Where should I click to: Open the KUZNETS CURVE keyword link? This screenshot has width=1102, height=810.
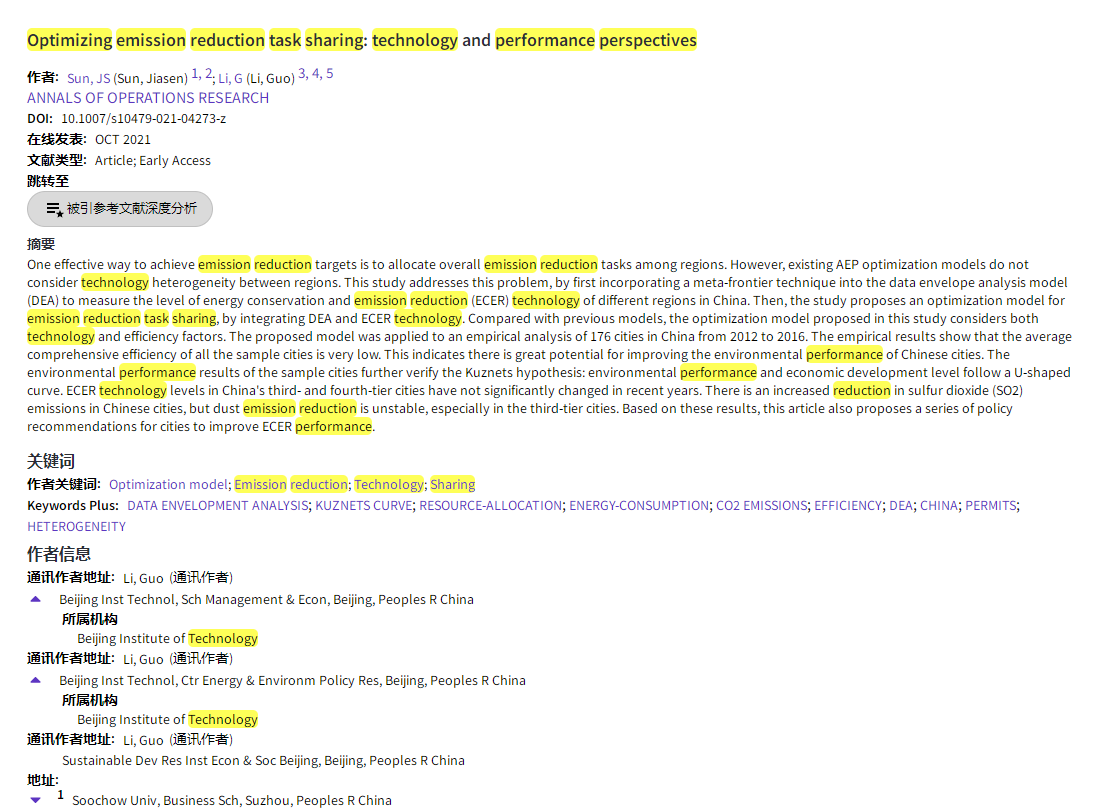[363, 506]
